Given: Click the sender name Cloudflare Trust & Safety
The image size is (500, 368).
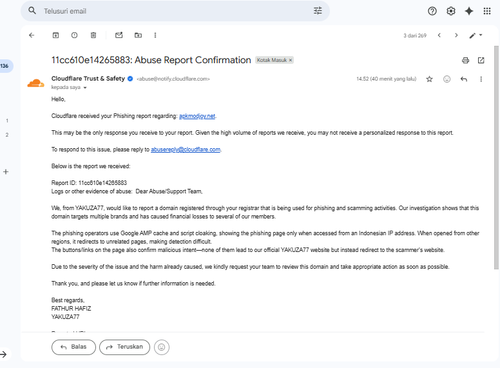Looking at the screenshot, I should tap(88, 79).
